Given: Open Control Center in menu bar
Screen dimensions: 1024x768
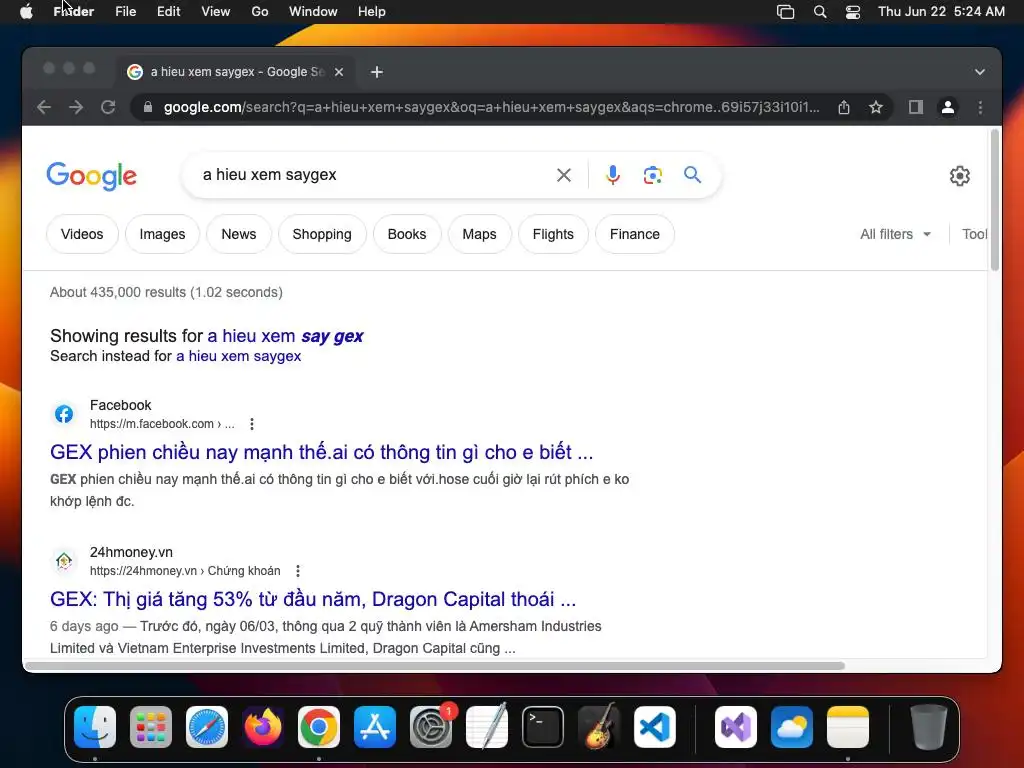Looking at the screenshot, I should point(852,12).
